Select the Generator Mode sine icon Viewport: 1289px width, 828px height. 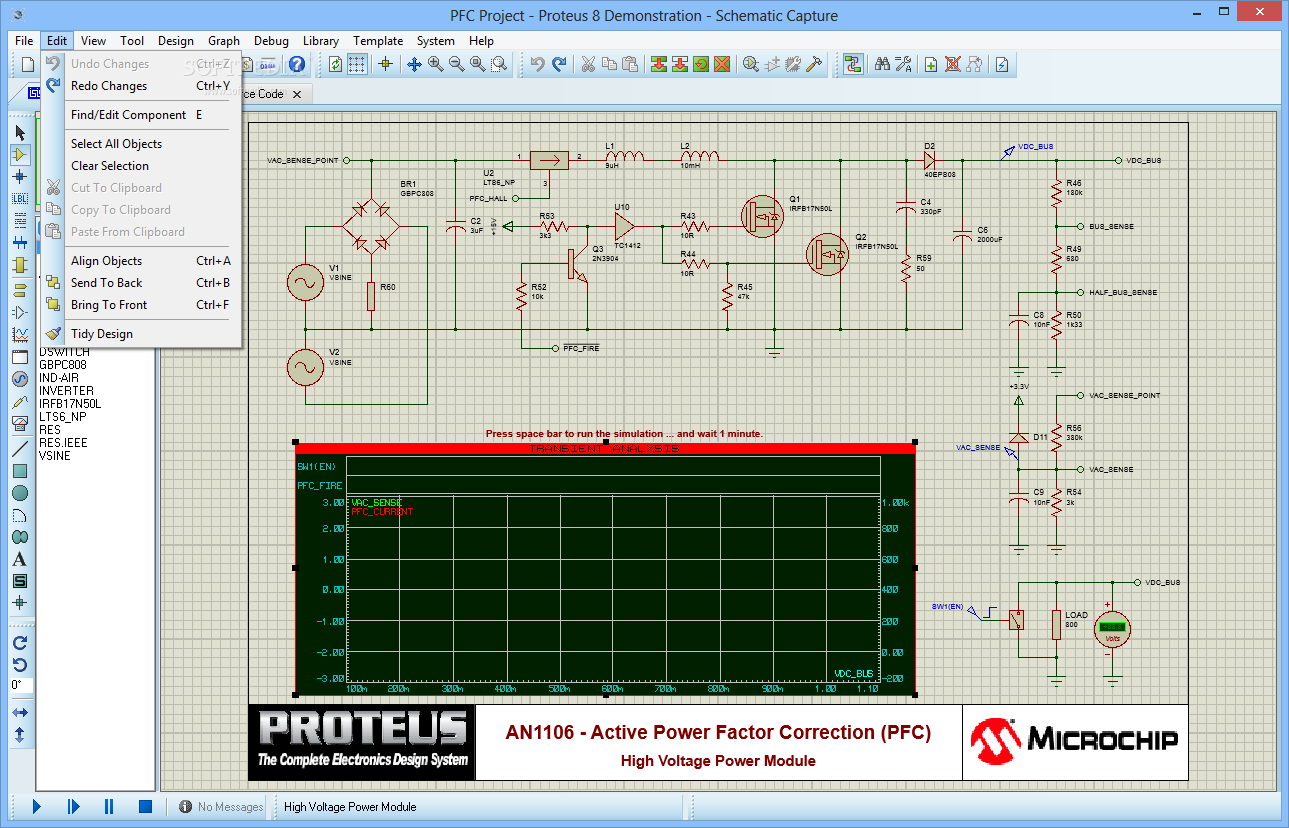tap(20, 379)
